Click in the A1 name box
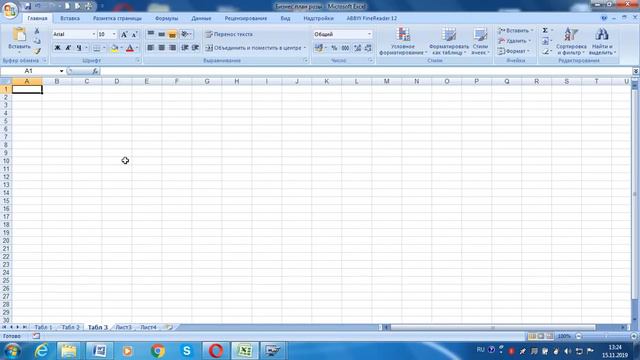The height and width of the screenshot is (360, 640). click(29, 71)
